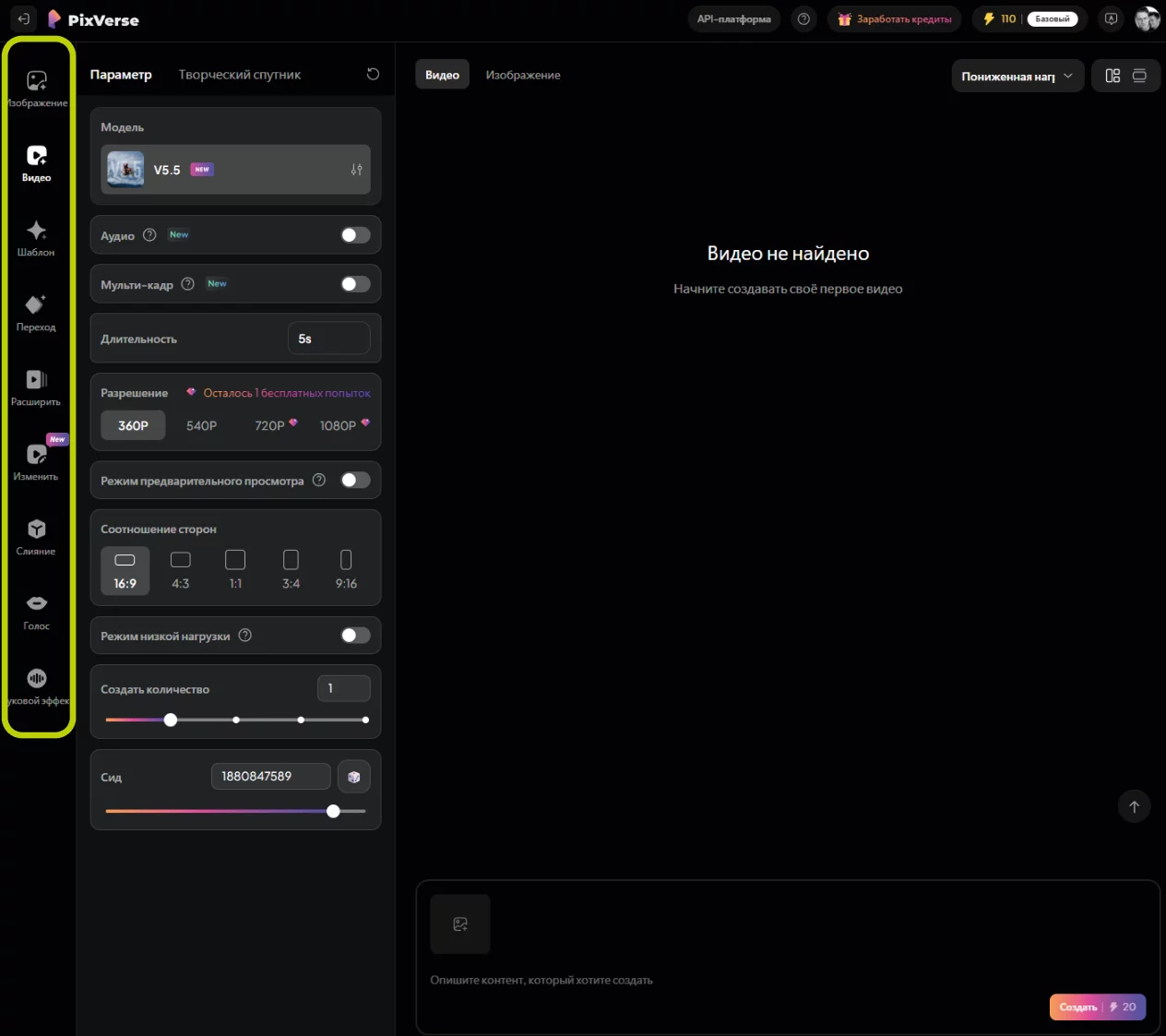Viewport: 1166px width, 1036px height.
Task: Open the V5.5 model selector
Action: point(235,170)
